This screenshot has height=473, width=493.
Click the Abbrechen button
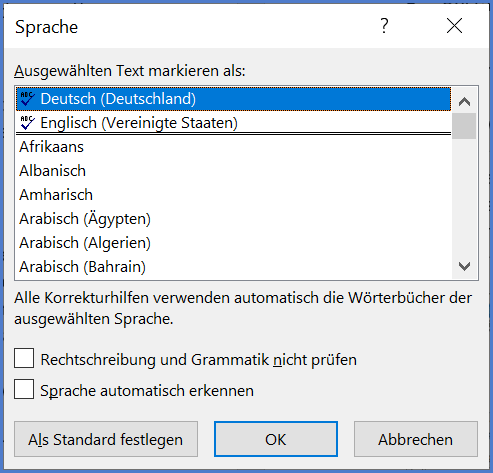[416, 439]
